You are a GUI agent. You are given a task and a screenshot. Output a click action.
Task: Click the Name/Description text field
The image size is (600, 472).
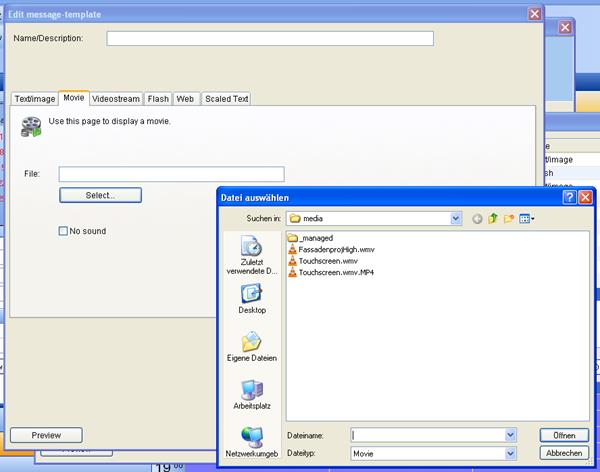[x=270, y=38]
